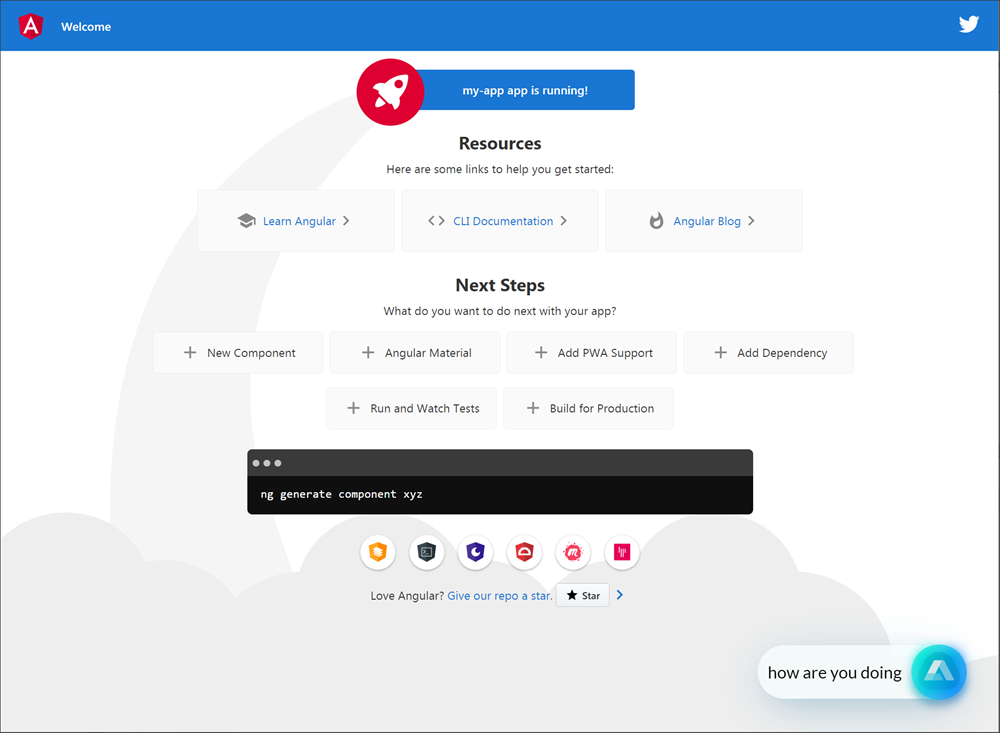This screenshot has height=734, width=1000.
Task: Choose Run and Watch Tests
Action: [411, 408]
